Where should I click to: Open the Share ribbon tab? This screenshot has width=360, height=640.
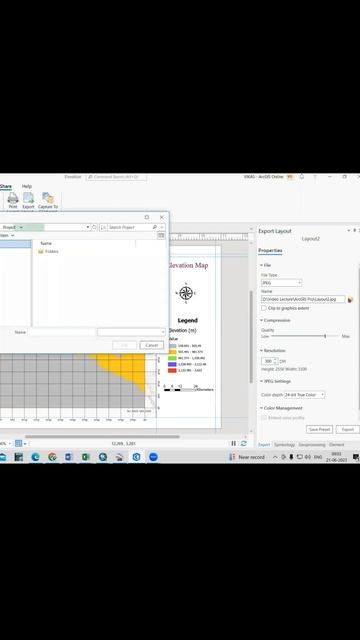point(5,187)
